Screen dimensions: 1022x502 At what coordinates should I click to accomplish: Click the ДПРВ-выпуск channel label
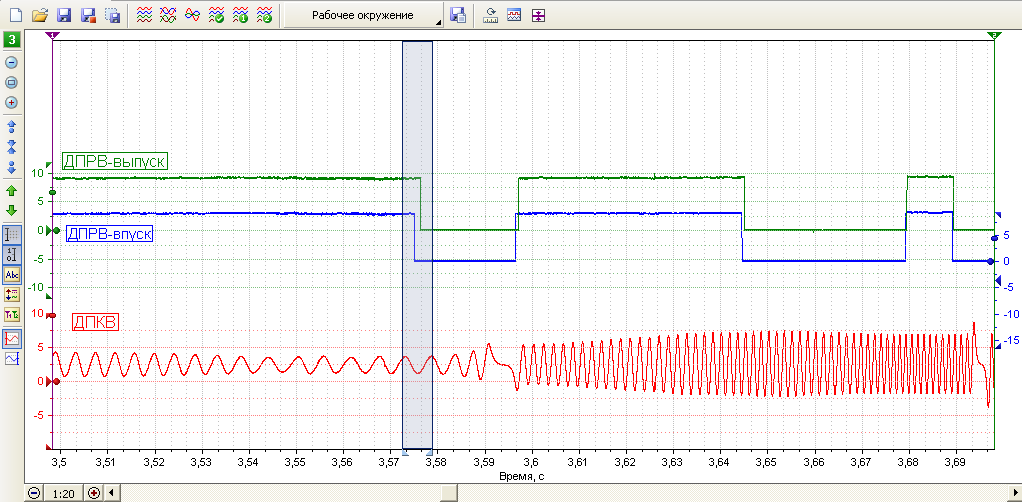pos(115,161)
